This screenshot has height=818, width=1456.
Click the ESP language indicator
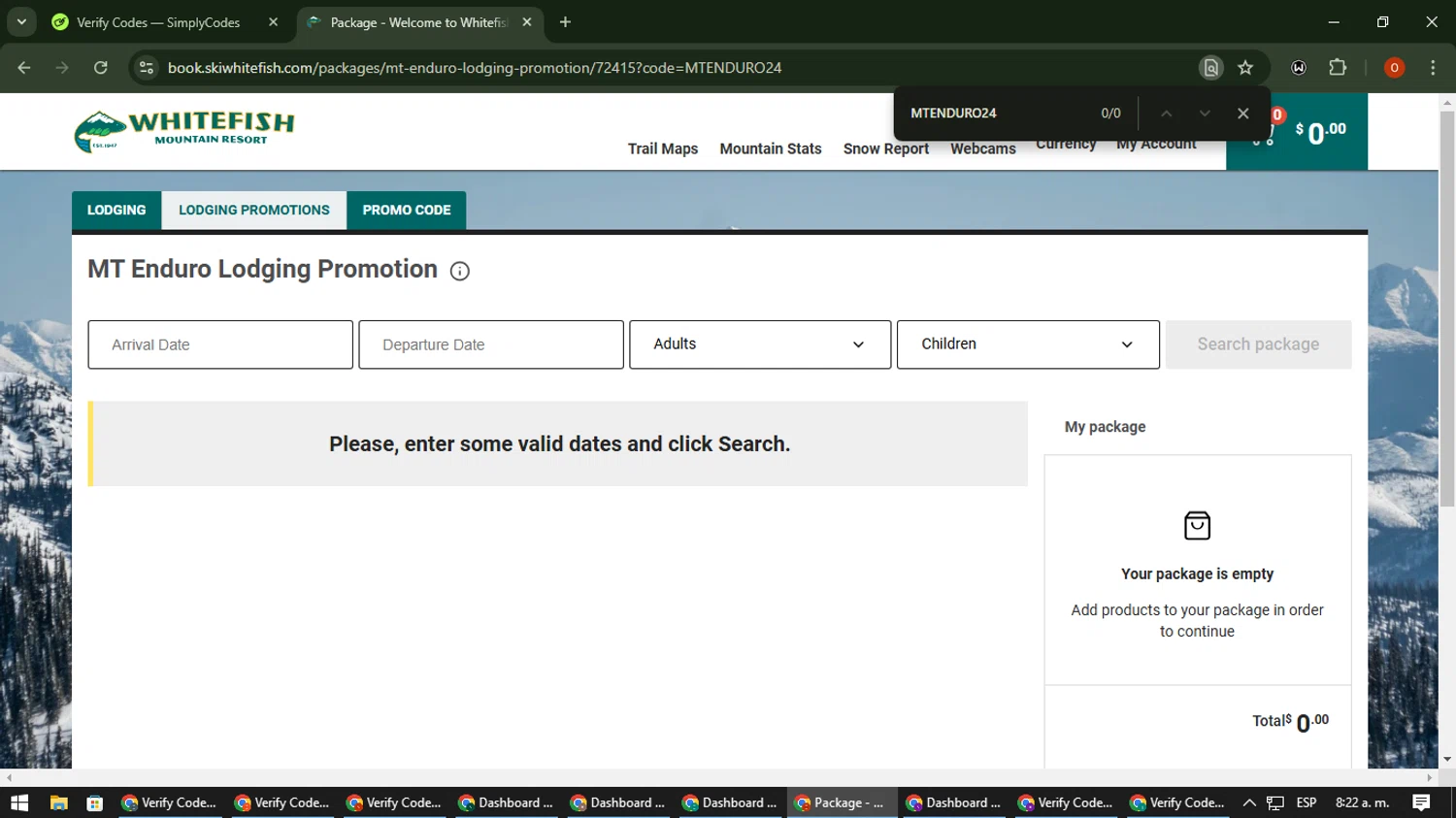[x=1307, y=802]
